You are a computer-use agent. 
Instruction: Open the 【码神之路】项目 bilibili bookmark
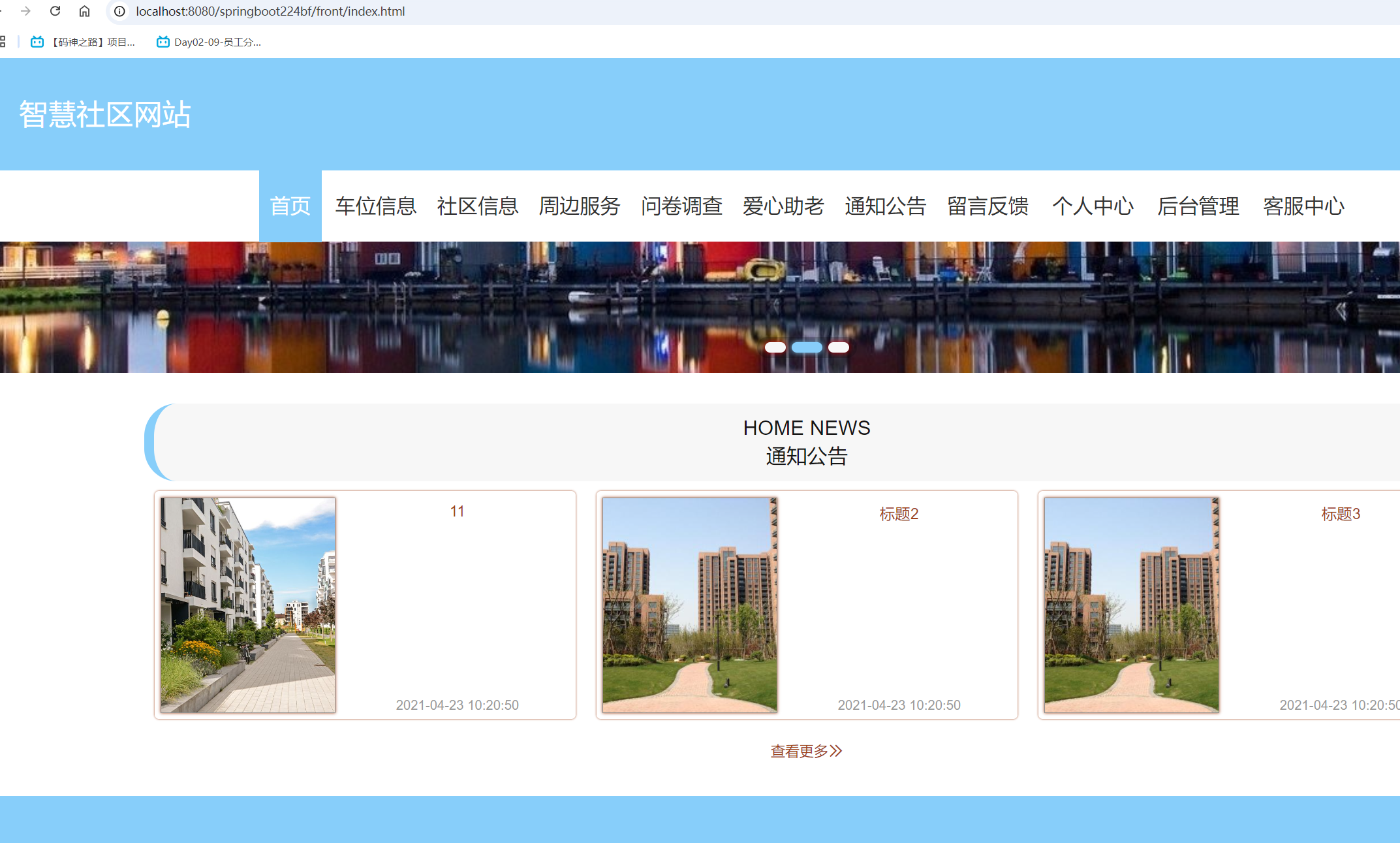pyautogui.click(x=84, y=41)
